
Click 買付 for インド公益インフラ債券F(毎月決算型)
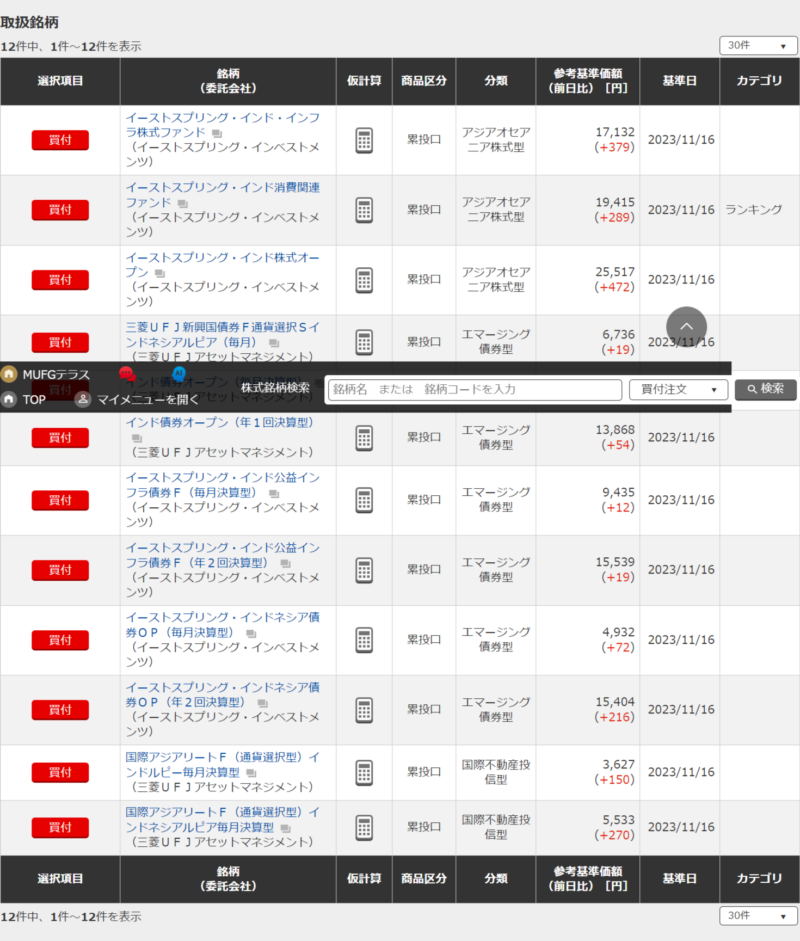point(60,501)
